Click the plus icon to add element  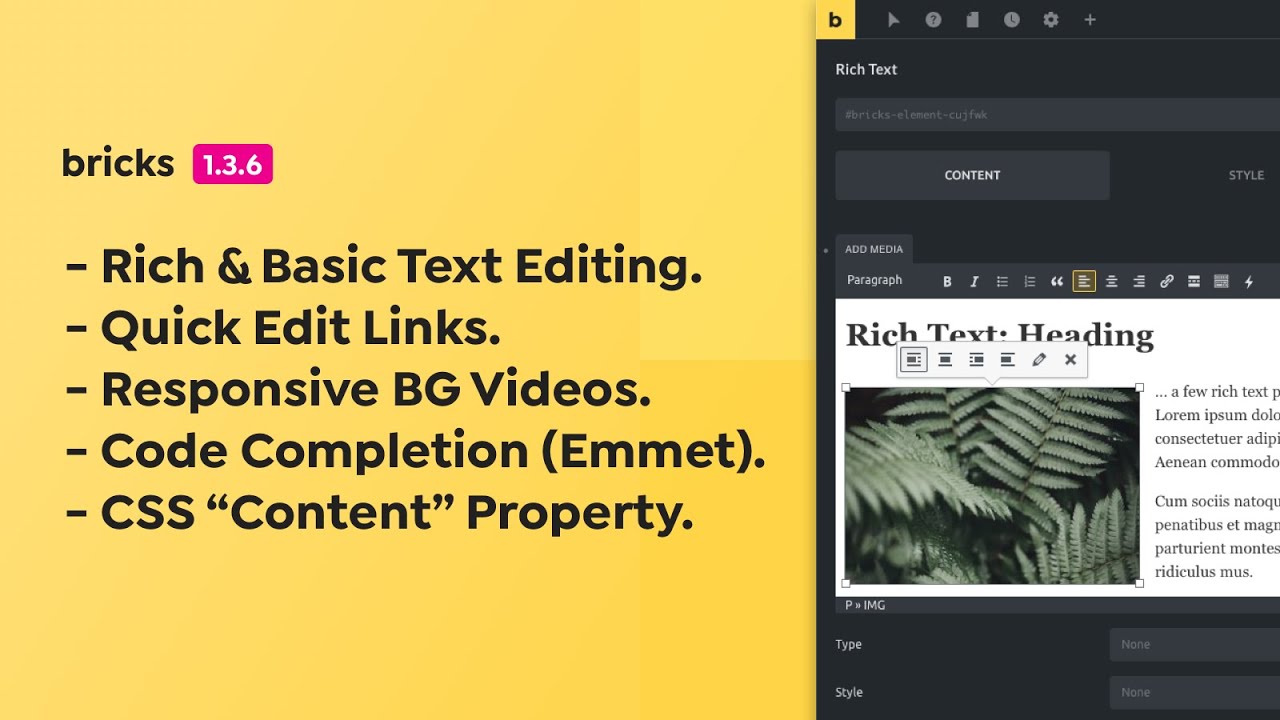tap(1090, 20)
